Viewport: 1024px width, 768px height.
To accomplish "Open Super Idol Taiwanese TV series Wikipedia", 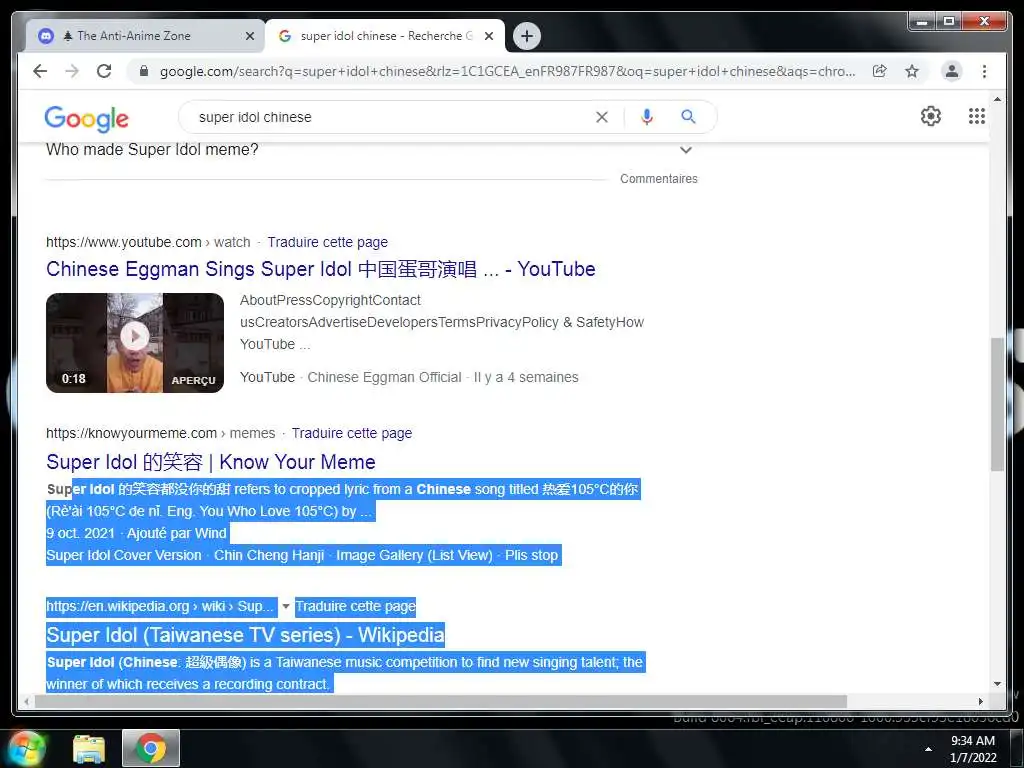I will pos(245,635).
